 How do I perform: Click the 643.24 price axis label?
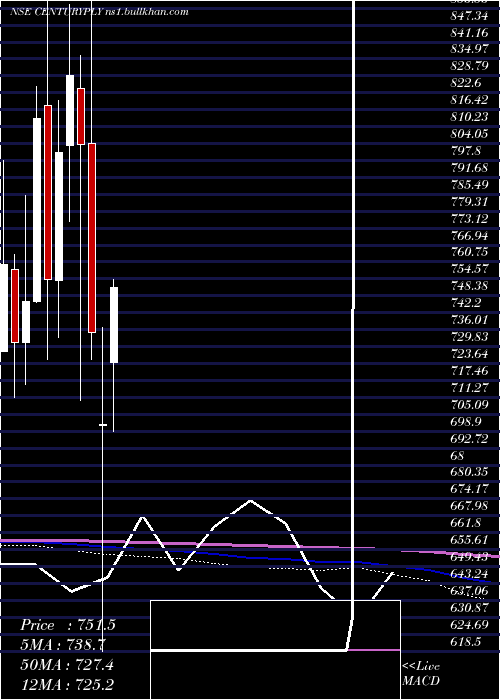469,573
